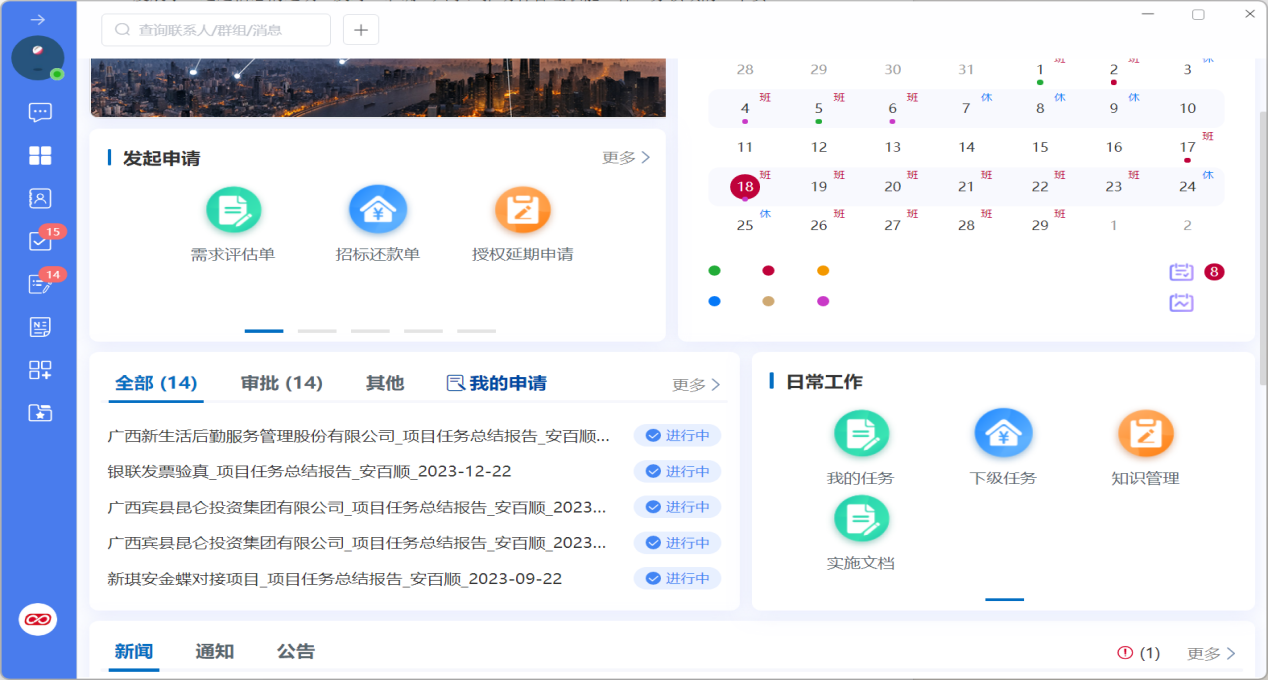Click the 下级任务 icon
Viewport: 1268px width, 680px height.
(1003, 435)
